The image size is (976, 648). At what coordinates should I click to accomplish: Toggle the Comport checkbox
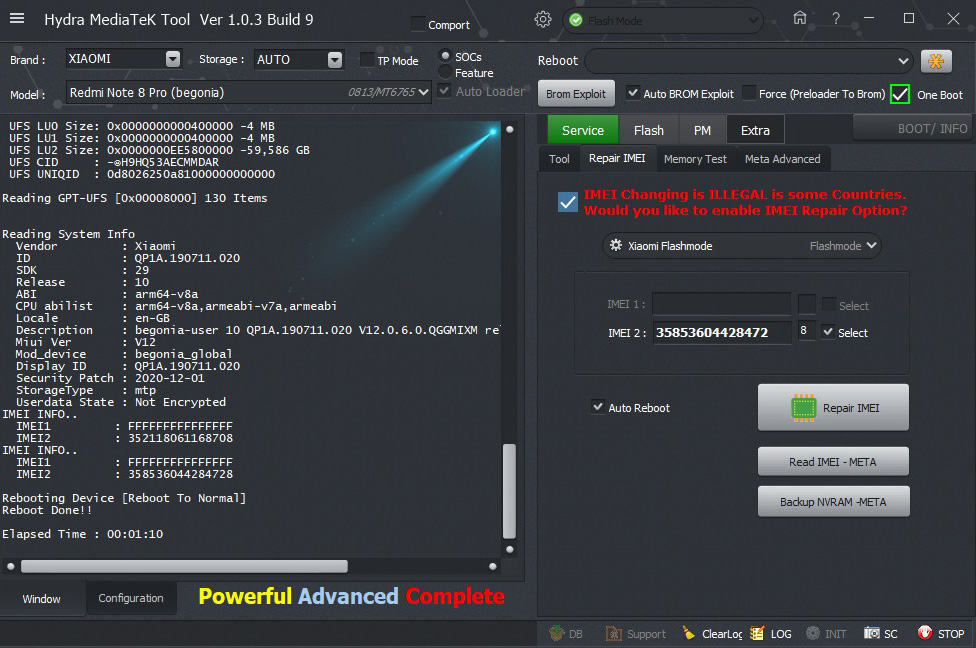[x=418, y=24]
